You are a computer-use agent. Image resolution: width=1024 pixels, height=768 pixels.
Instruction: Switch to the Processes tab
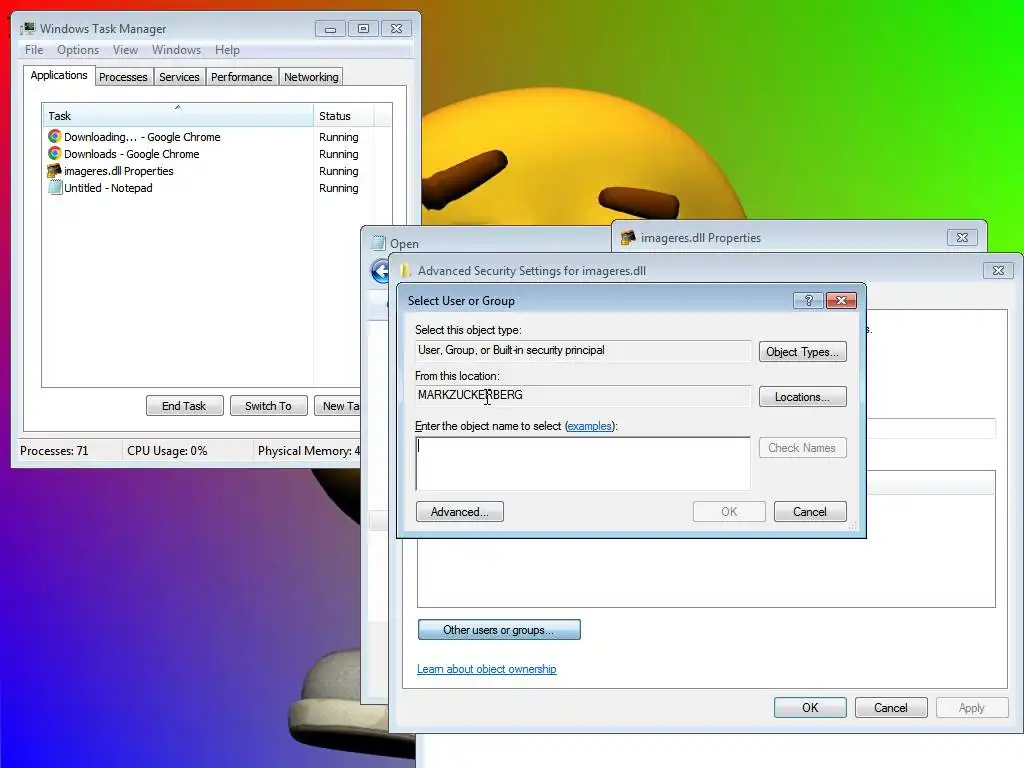pyautogui.click(x=123, y=77)
